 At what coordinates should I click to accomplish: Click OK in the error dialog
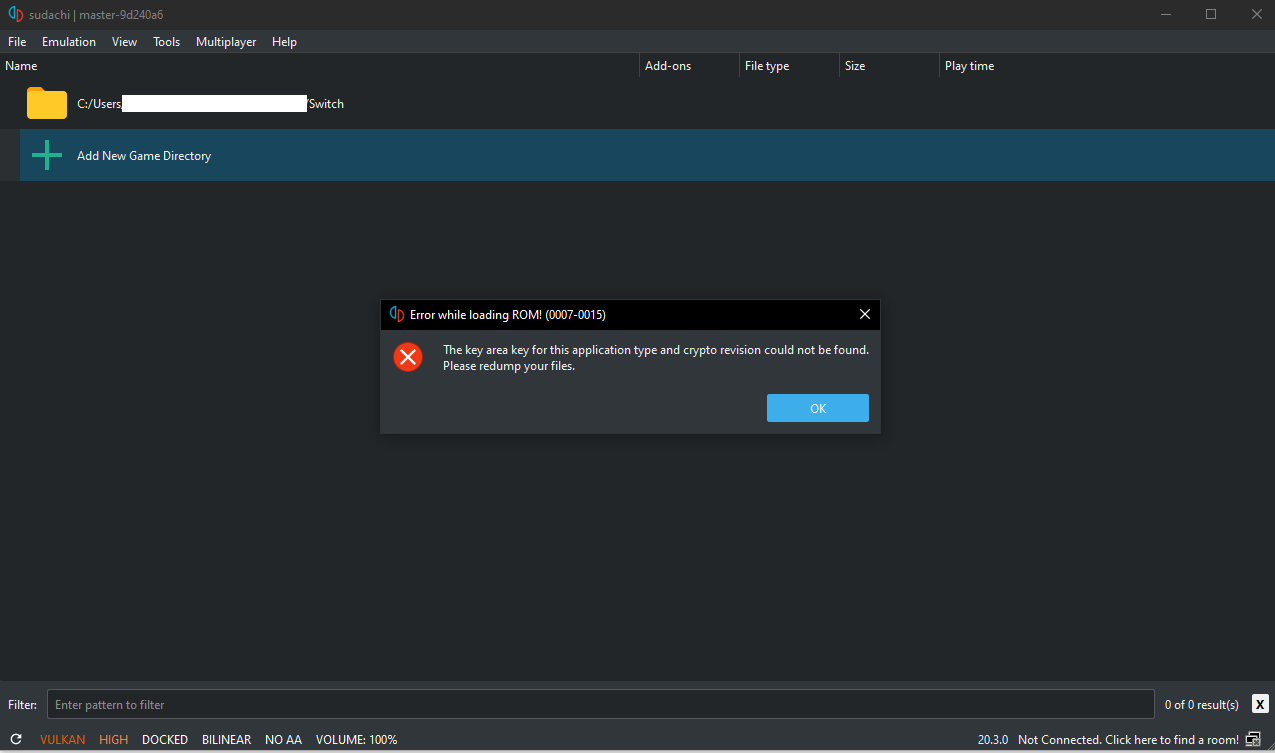[x=818, y=408]
